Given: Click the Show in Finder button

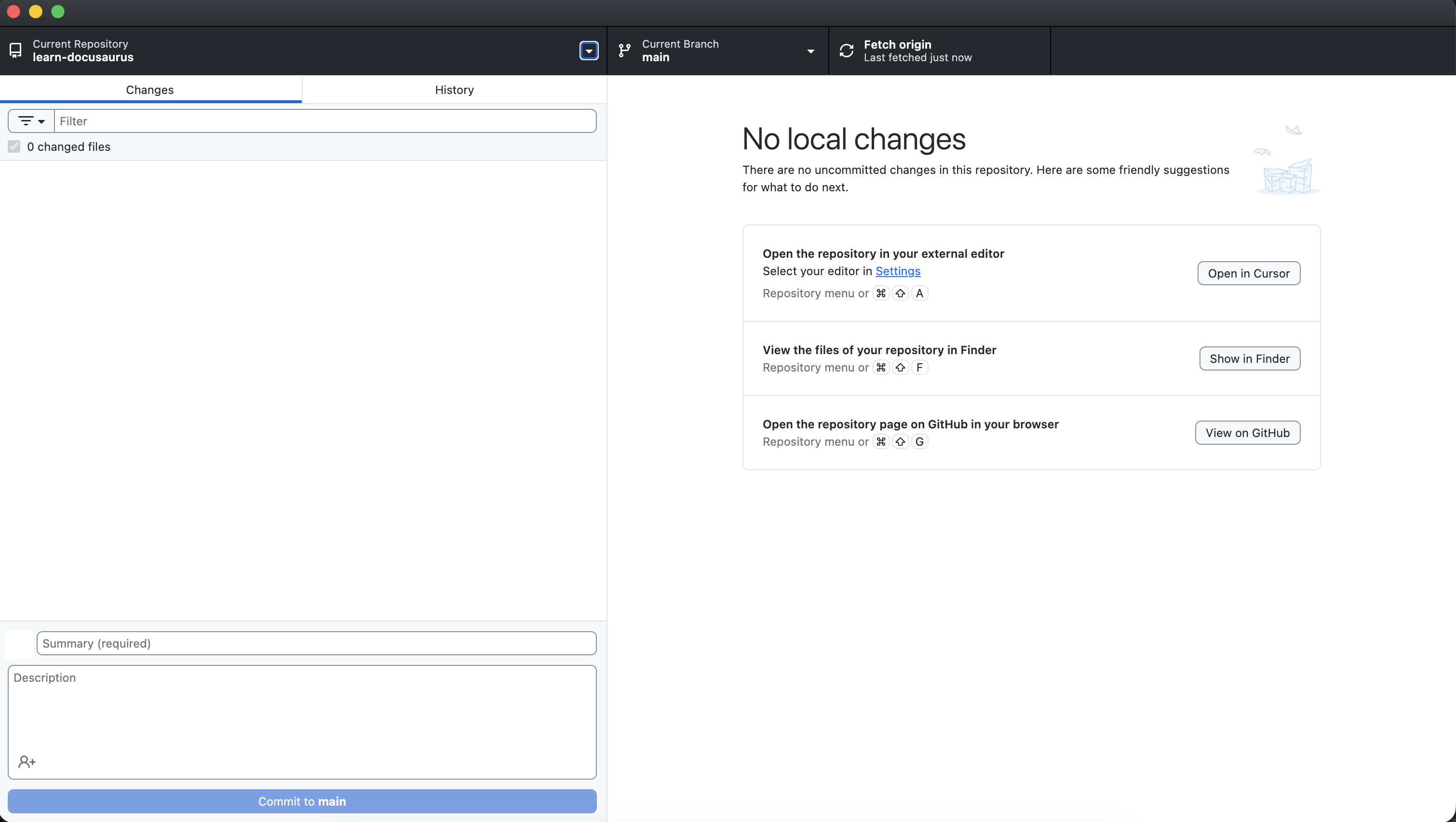Looking at the screenshot, I should coord(1249,358).
